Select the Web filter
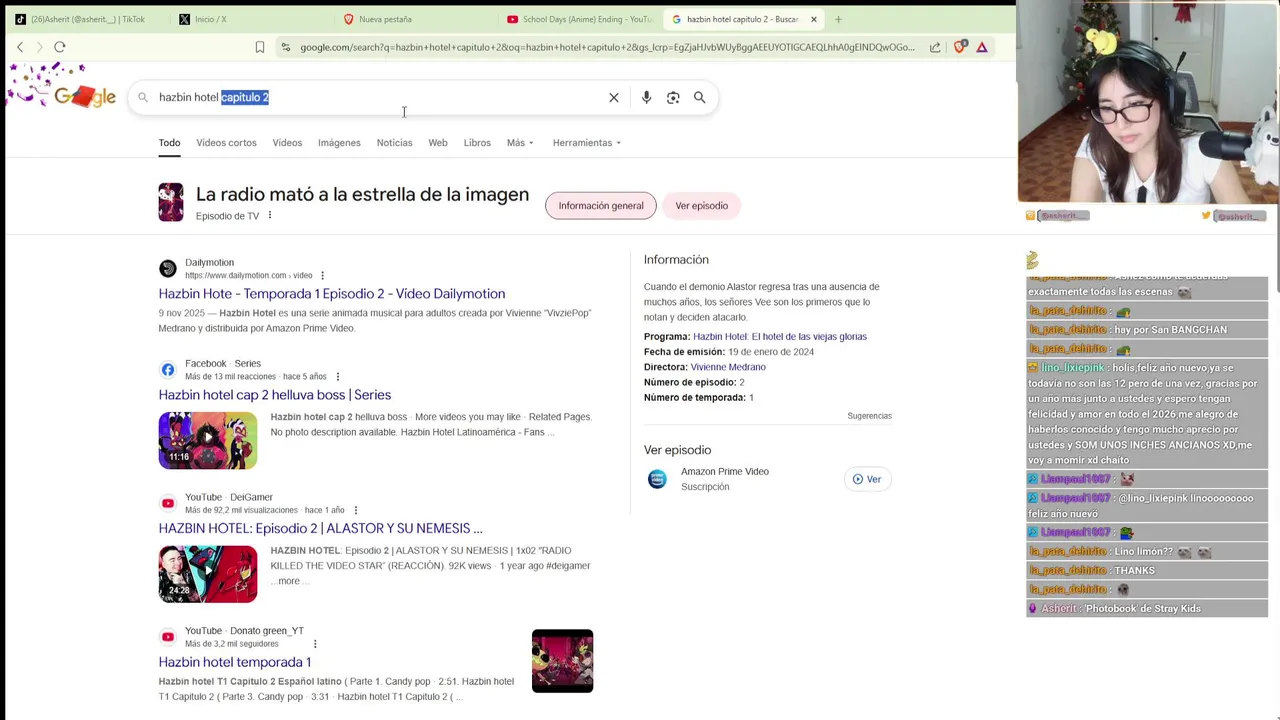The image size is (1280, 720). pos(438,143)
